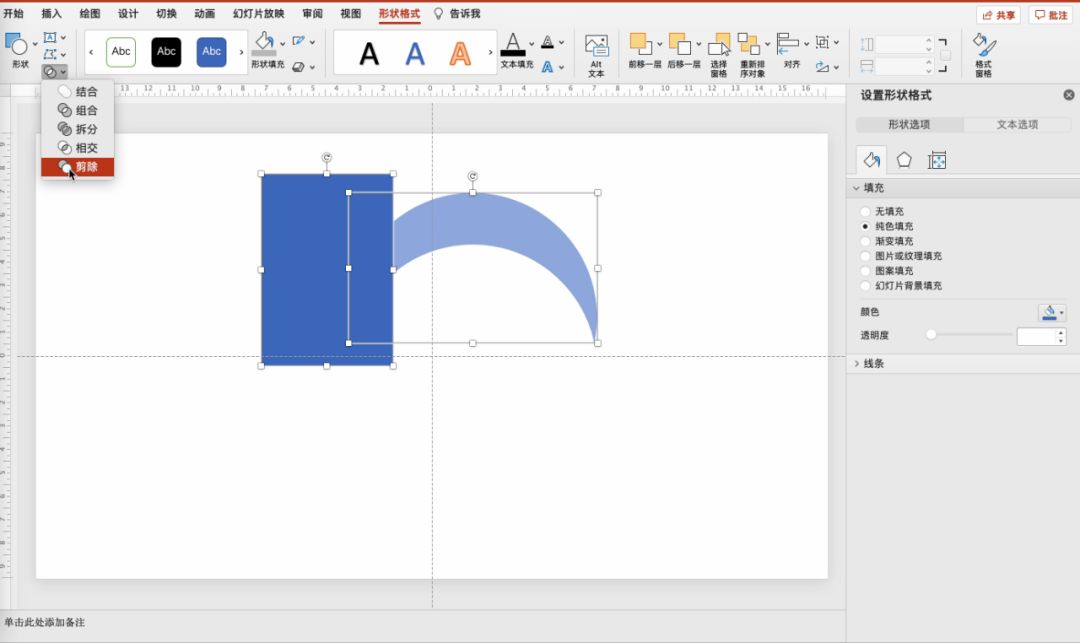Click the 共享 share button

pyautogui.click(x=998, y=14)
